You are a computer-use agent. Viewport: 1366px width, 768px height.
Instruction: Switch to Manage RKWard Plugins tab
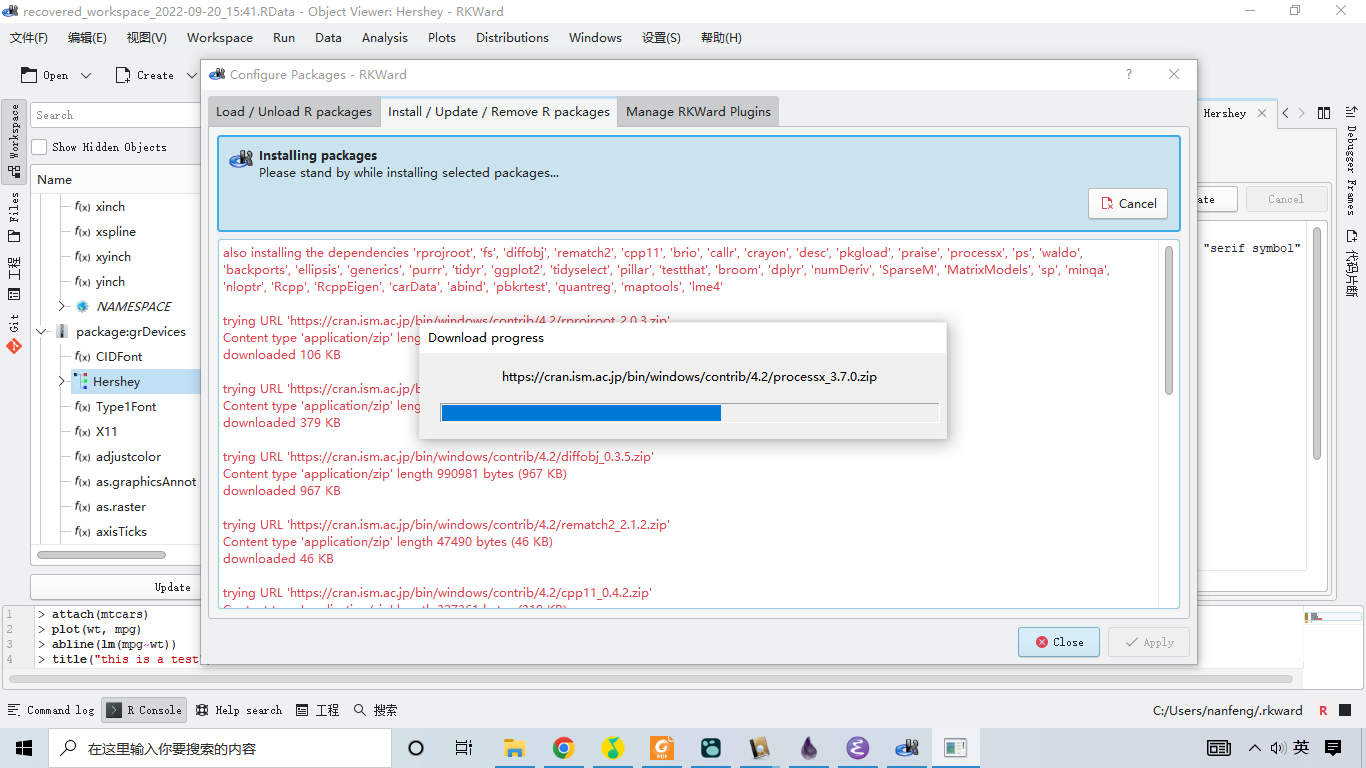coord(698,112)
